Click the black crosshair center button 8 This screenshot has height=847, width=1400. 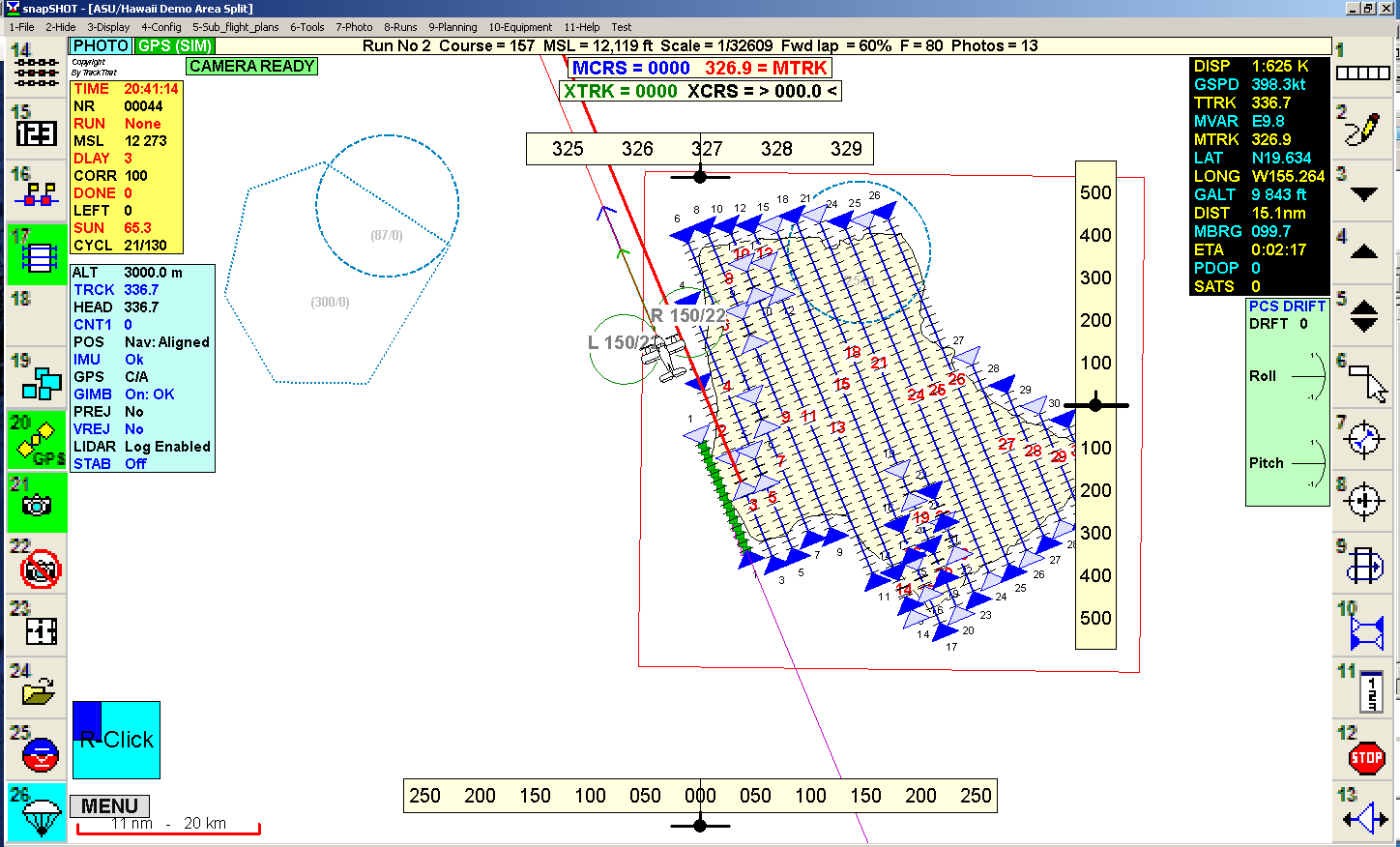(1362, 502)
